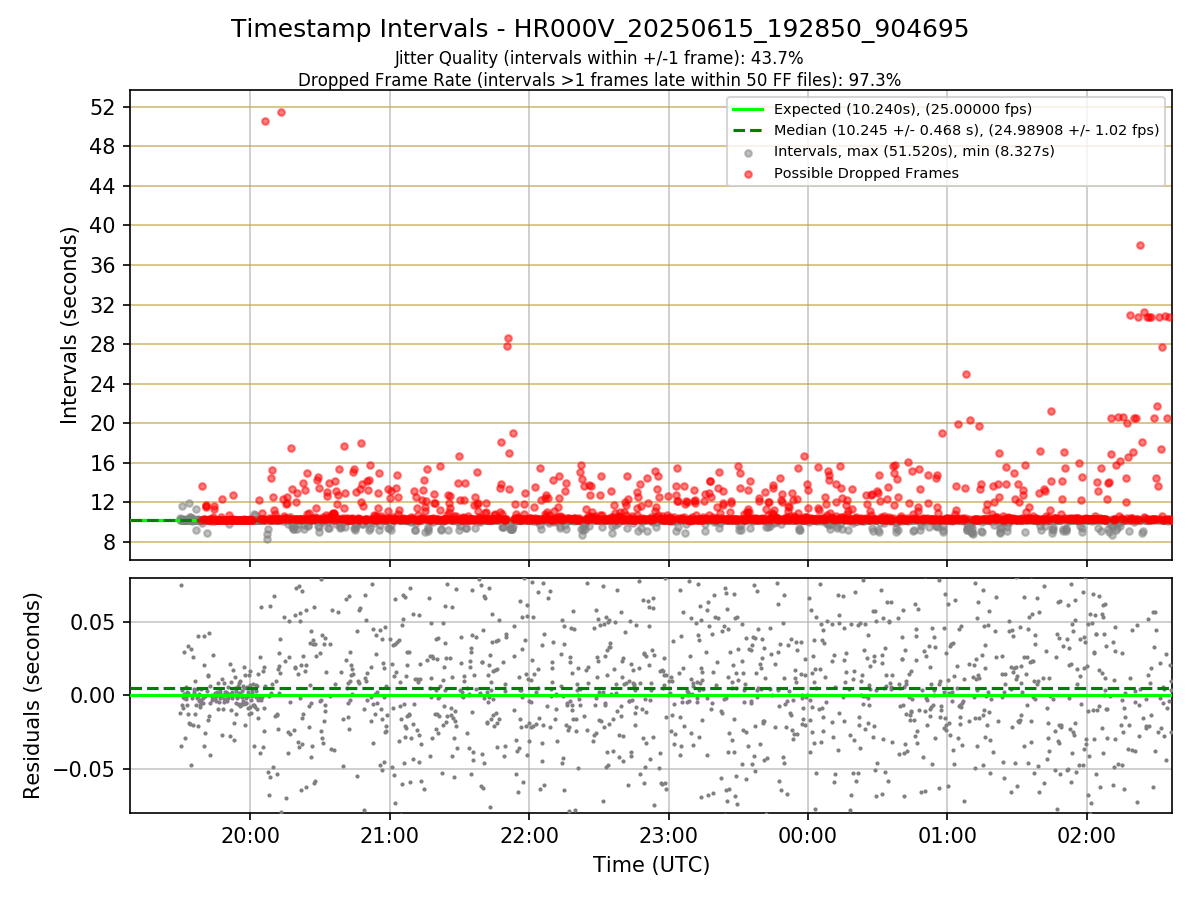Screen dimensions: 1200x900
Task: Click the '12' y-axis tick label
Action: coord(104,502)
